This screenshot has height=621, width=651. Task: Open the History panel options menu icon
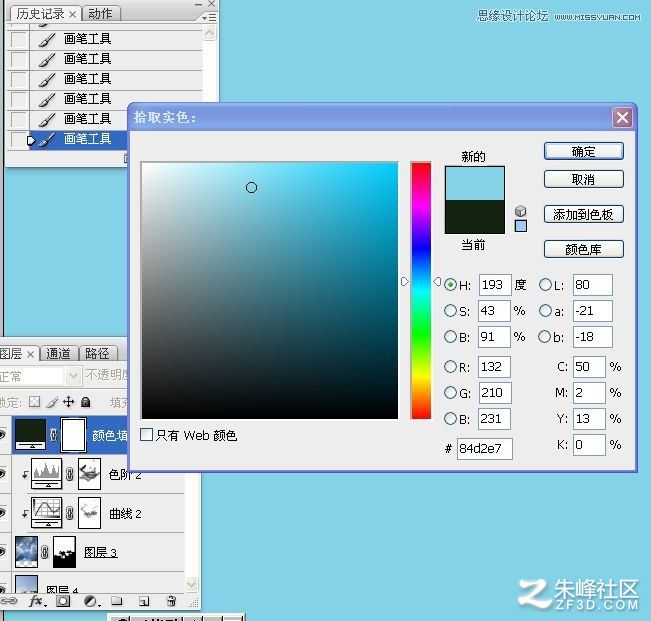pos(209,17)
